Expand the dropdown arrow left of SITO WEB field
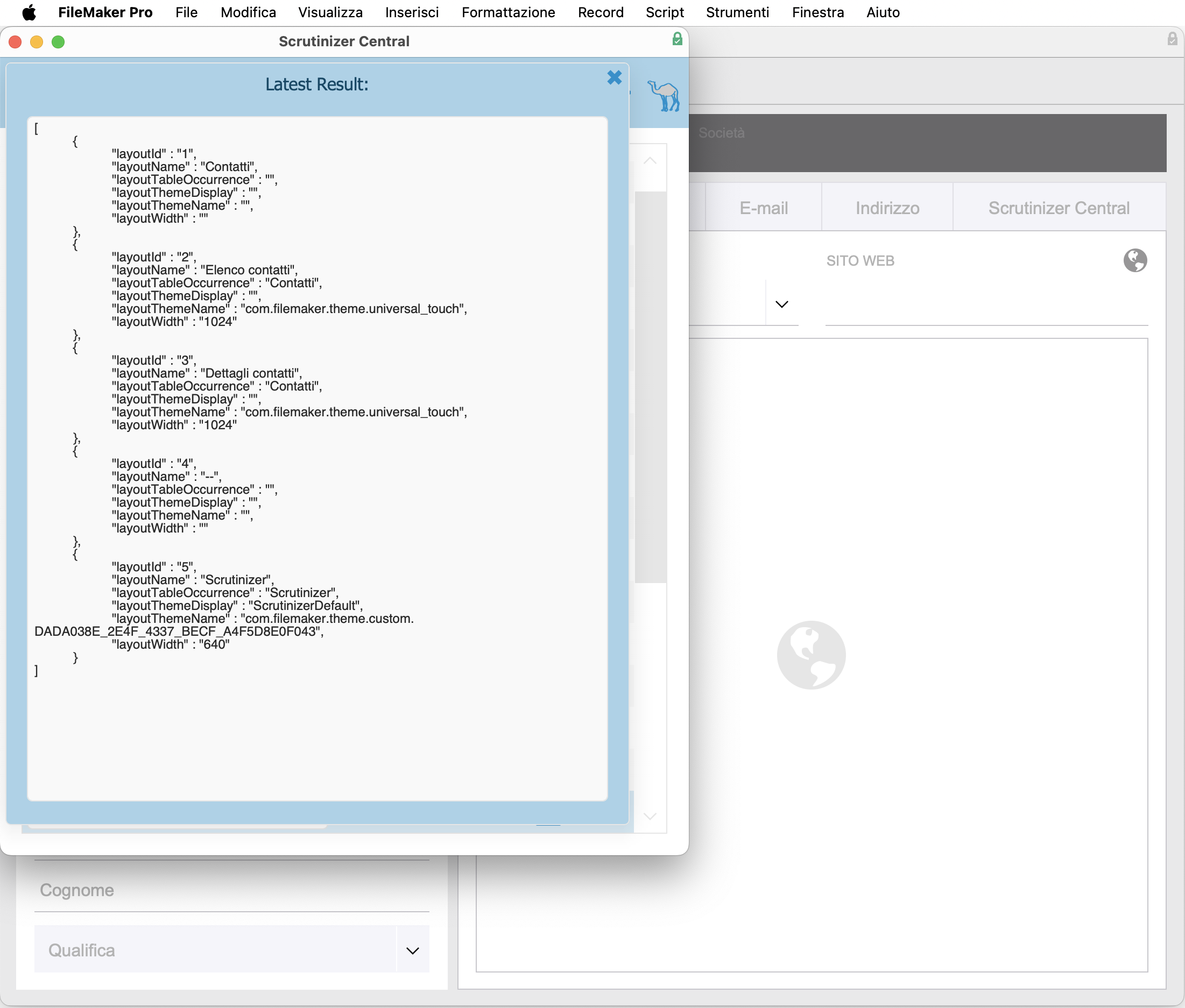This screenshot has height=1008, width=1185. point(781,304)
